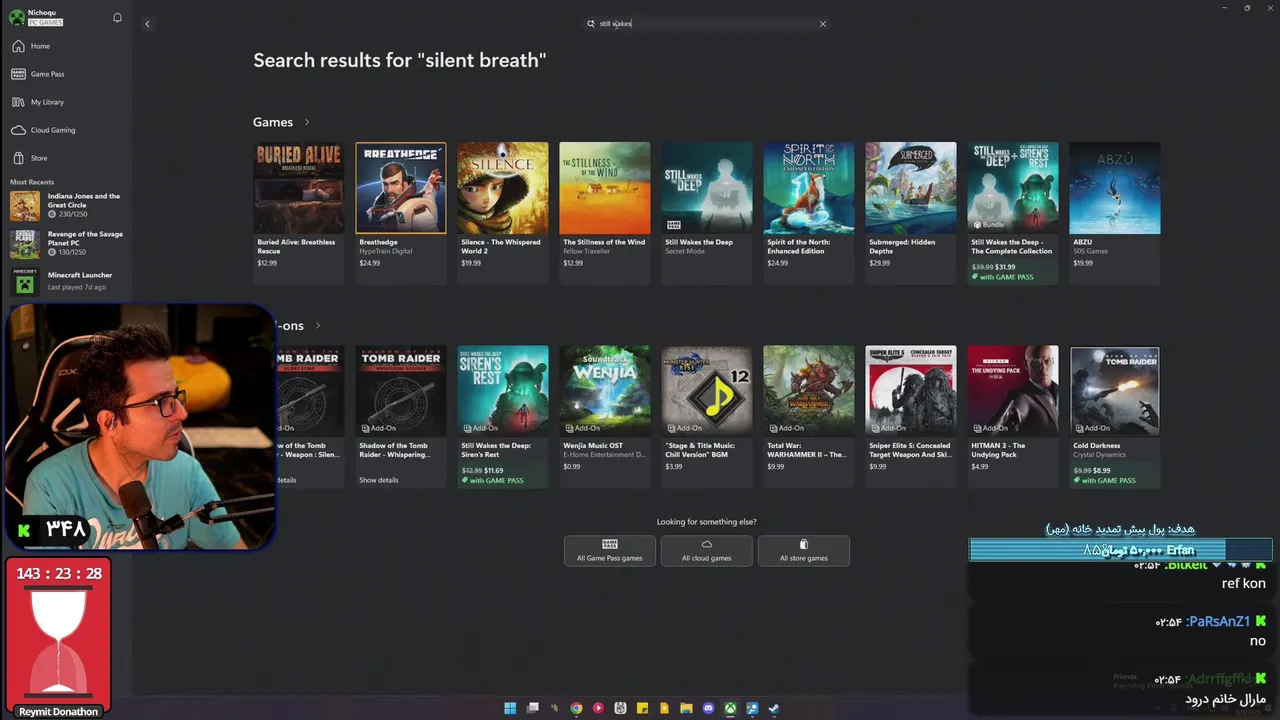Image resolution: width=1280 pixels, height=720 pixels.
Task: Open File Explorer from the taskbar
Action: click(x=686, y=708)
